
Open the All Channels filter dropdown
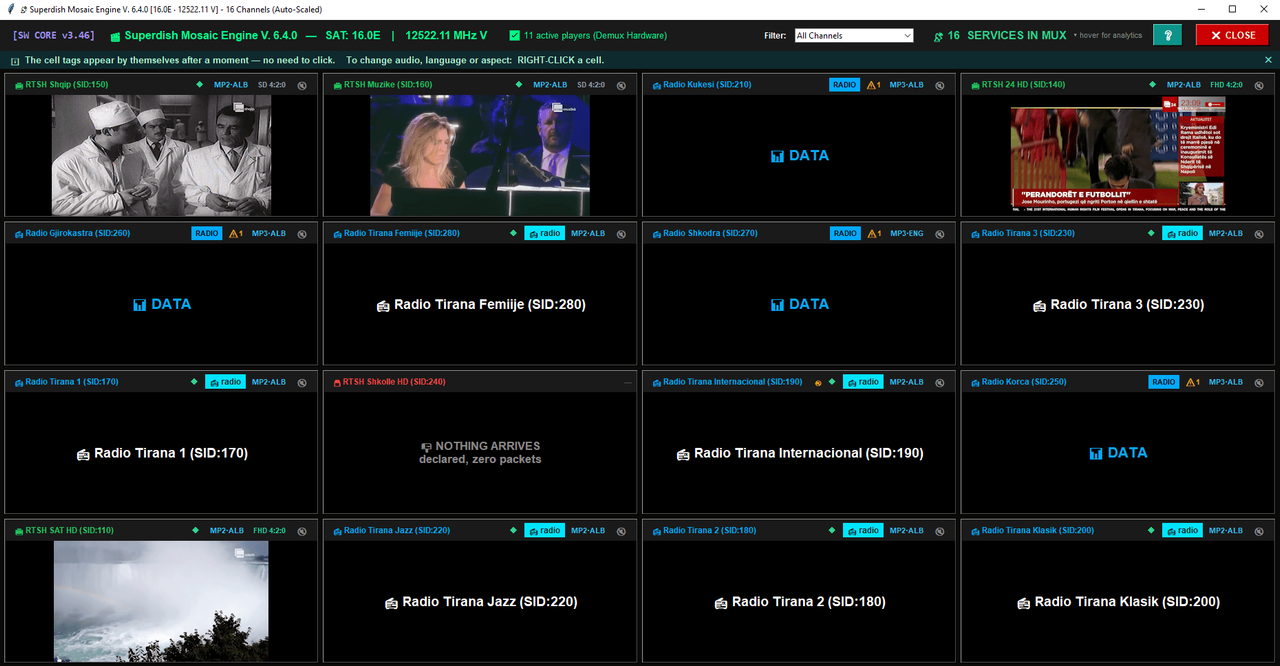[x=854, y=35]
